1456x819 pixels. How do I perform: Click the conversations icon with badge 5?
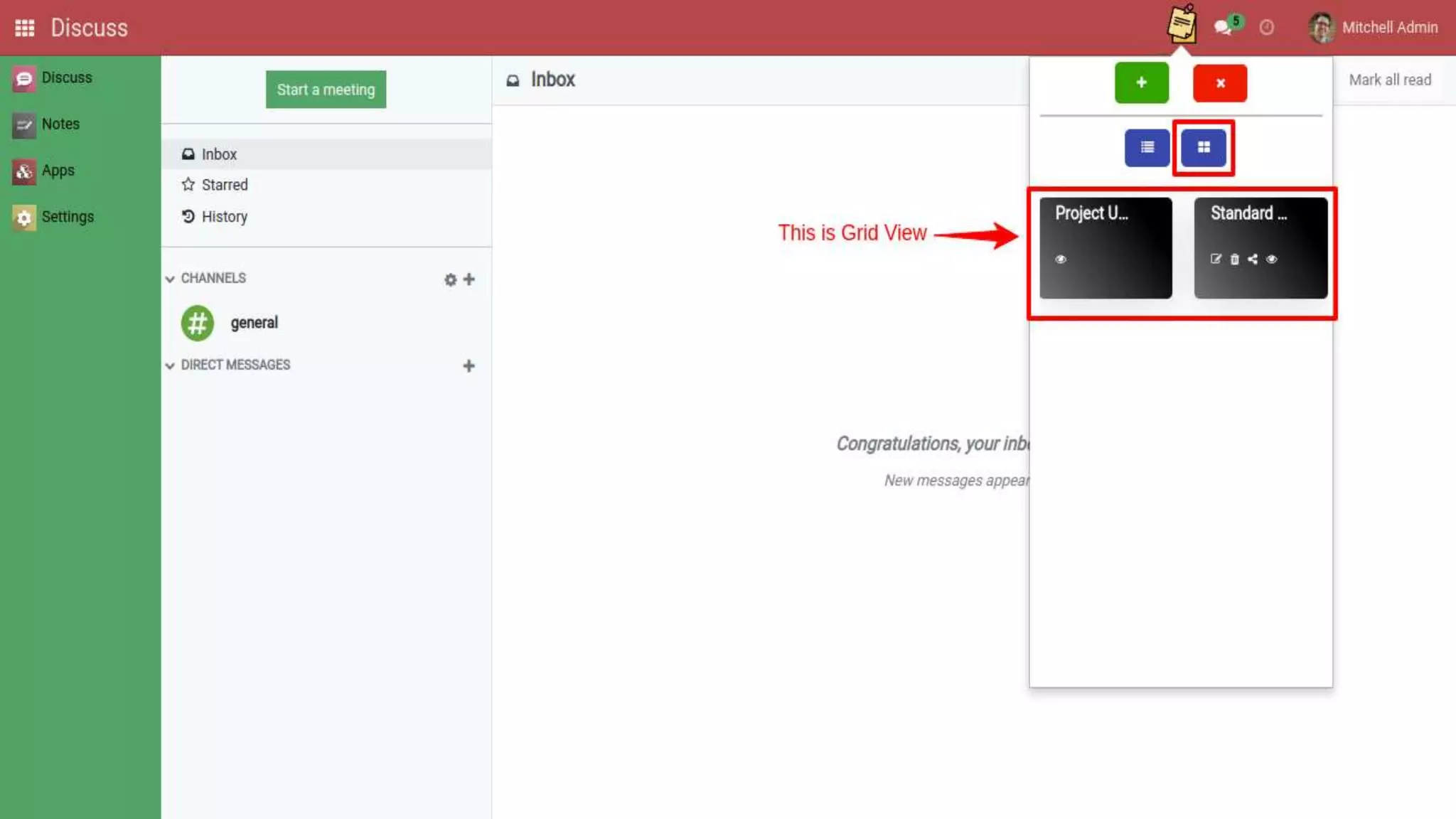(x=1224, y=27)
